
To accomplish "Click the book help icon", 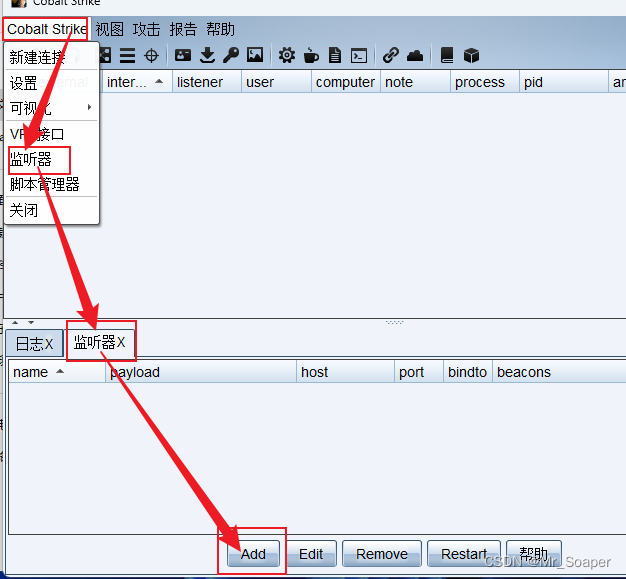I will [447, 55].
